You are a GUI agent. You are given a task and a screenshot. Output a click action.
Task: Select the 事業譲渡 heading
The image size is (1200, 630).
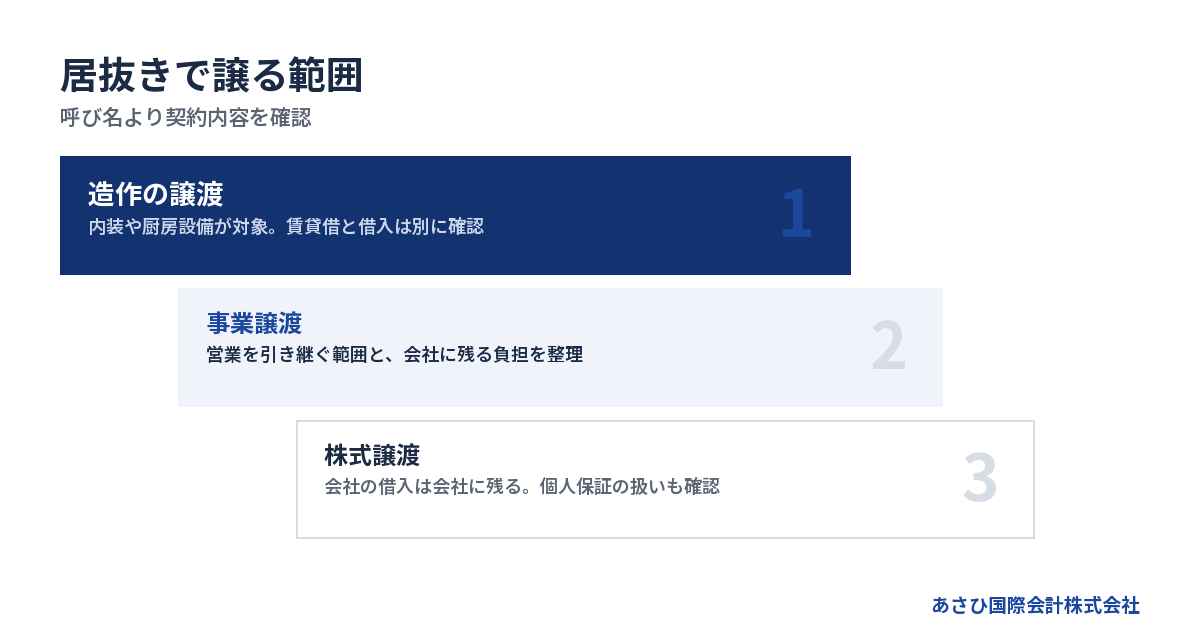click(x=254, y=323)
